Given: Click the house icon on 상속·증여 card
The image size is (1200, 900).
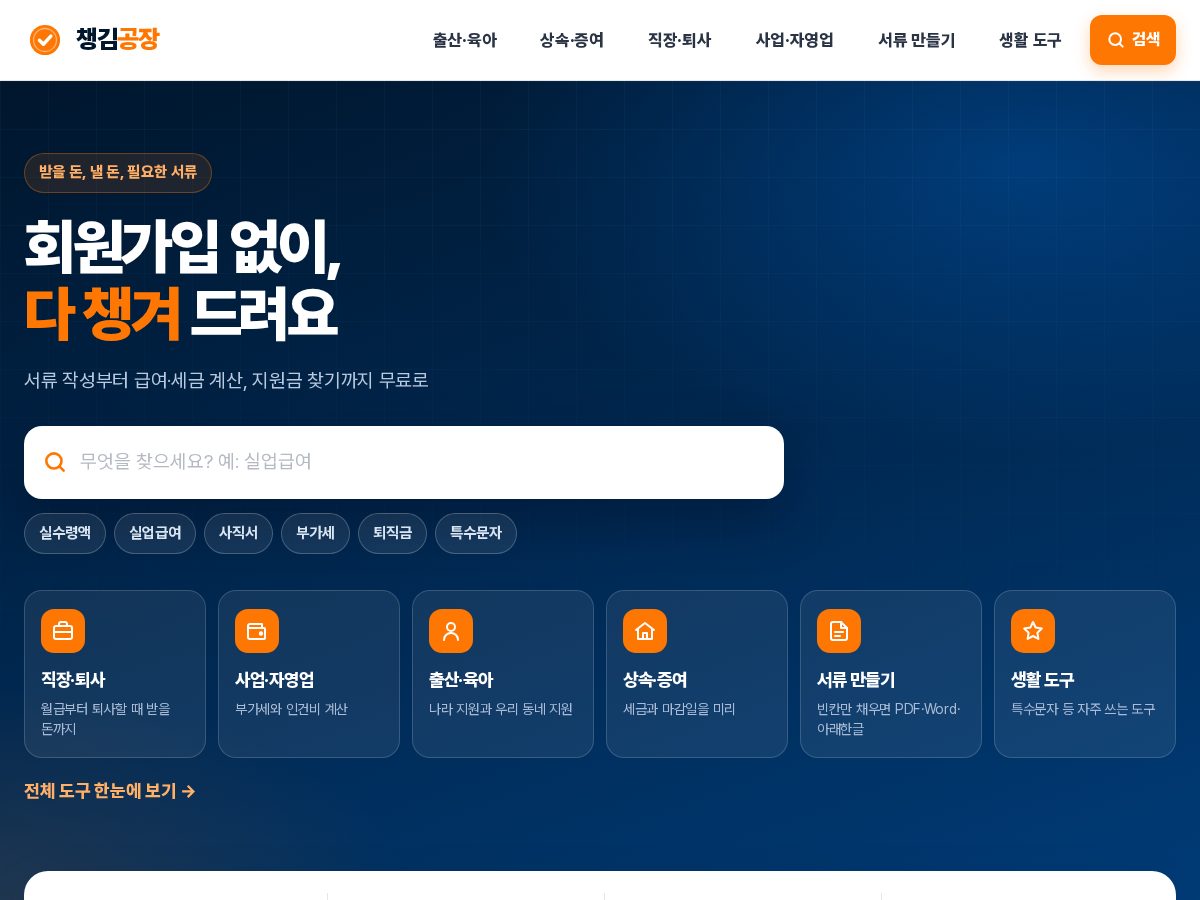Looking at the screenshot, I should point(645,631).
